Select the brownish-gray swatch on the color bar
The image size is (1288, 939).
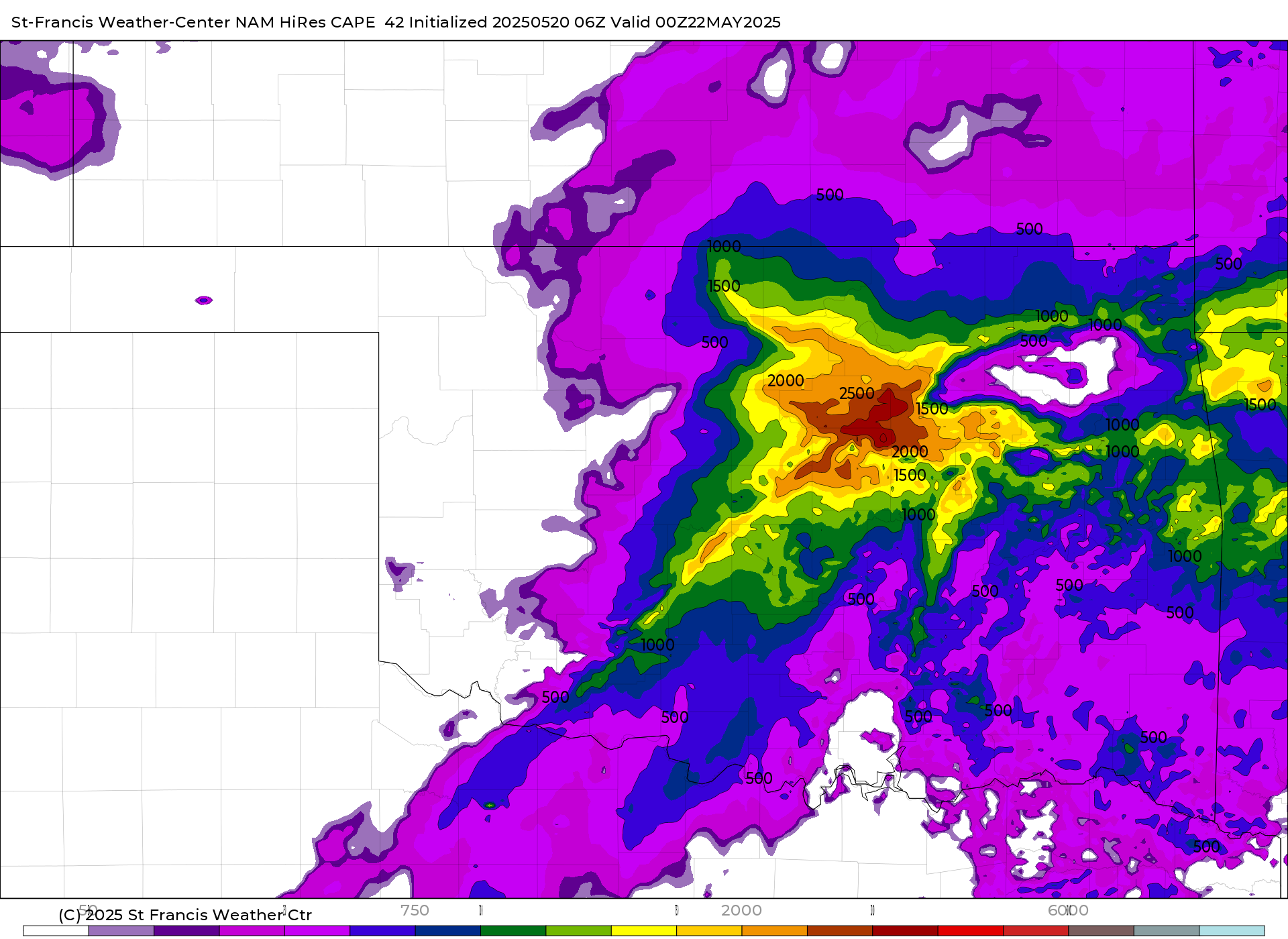pos(1102,931)
